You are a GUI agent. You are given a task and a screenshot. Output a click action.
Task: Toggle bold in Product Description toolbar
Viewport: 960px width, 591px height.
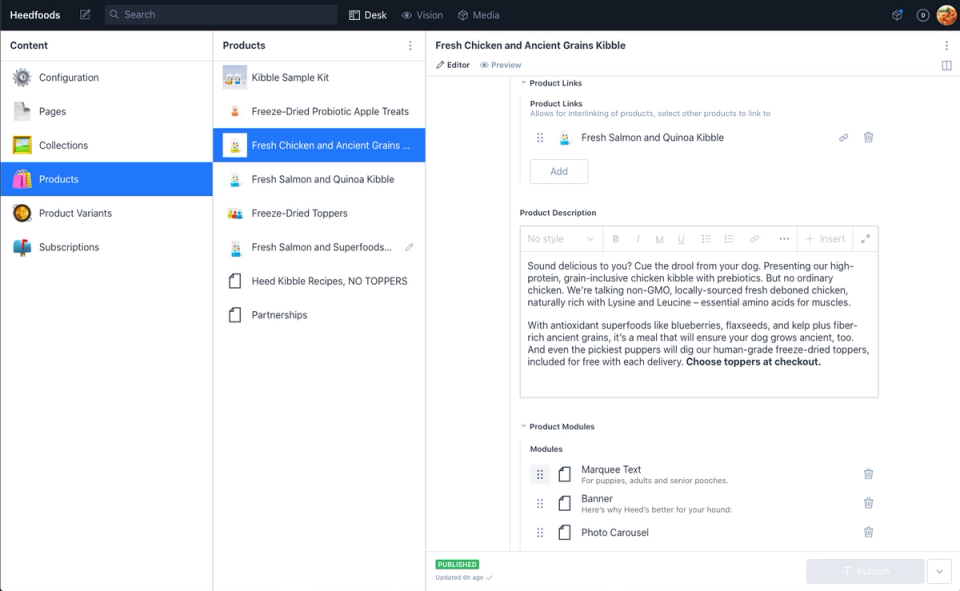click(615, 239)
